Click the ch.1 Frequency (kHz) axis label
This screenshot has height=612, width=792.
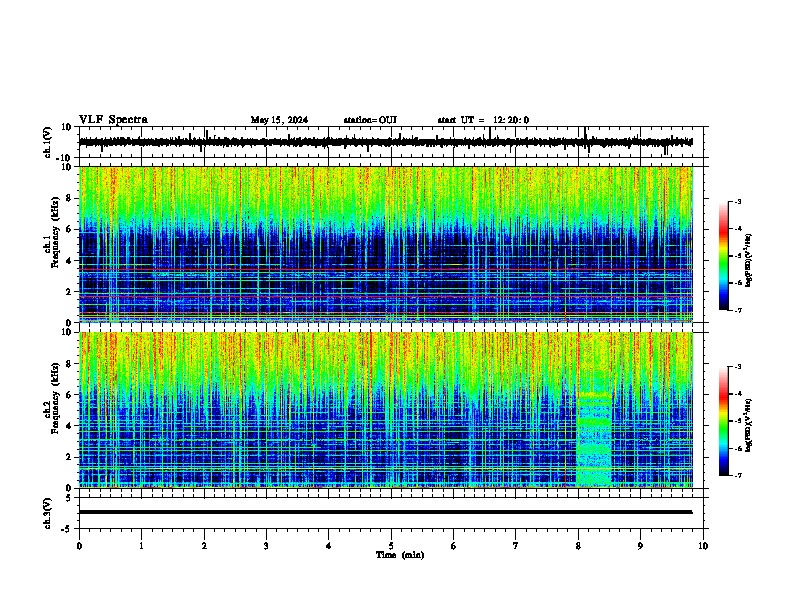[x=52, y=233]
